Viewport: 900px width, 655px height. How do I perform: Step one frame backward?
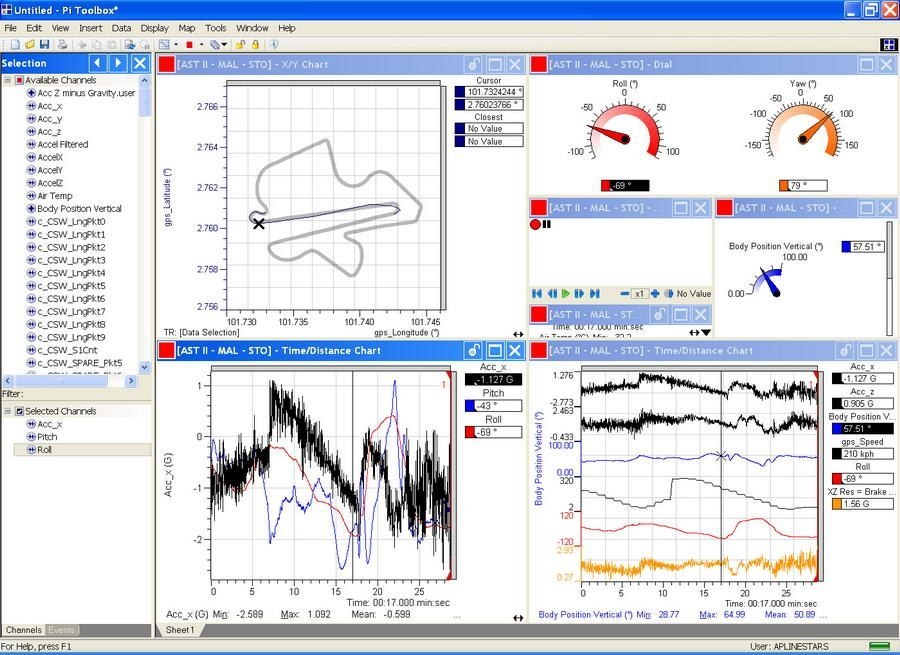(552, 293)
